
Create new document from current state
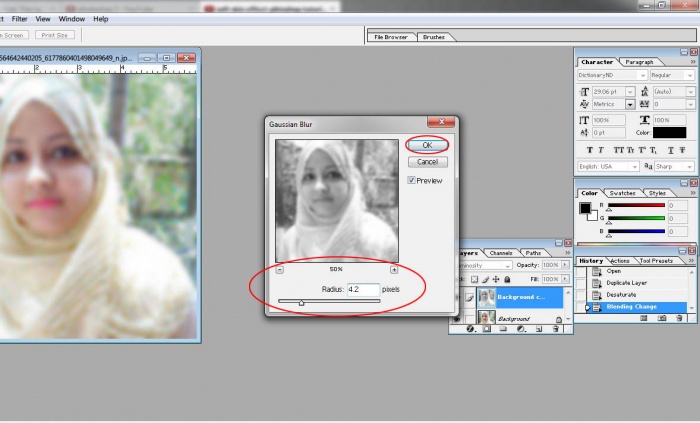tap(644, 318)
